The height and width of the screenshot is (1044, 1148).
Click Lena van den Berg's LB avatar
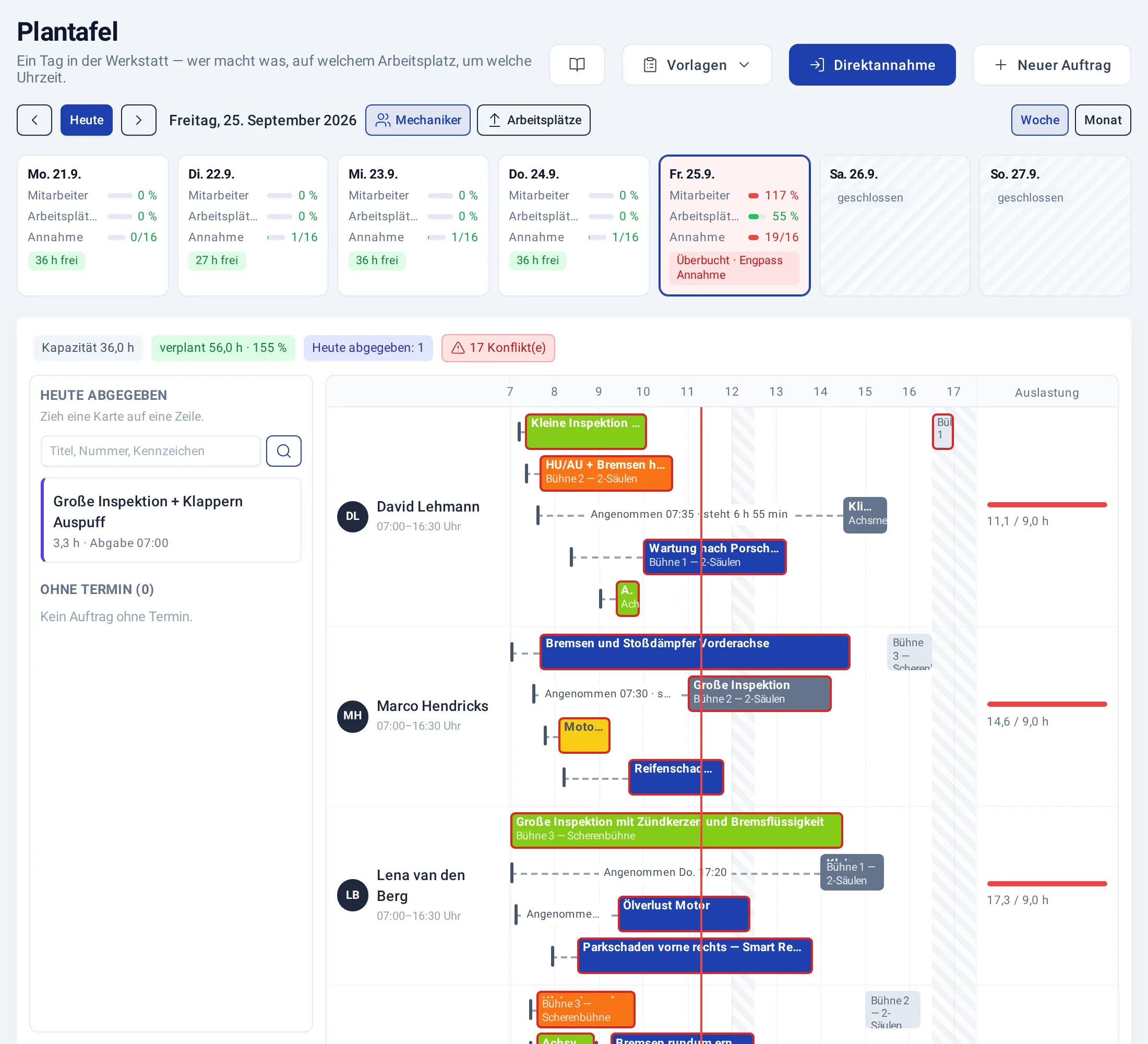352,895
